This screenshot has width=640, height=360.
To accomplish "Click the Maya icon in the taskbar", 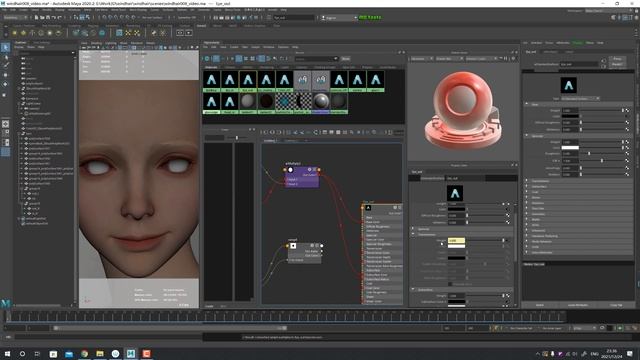I will pyautogui.click(x=131, y=353).
